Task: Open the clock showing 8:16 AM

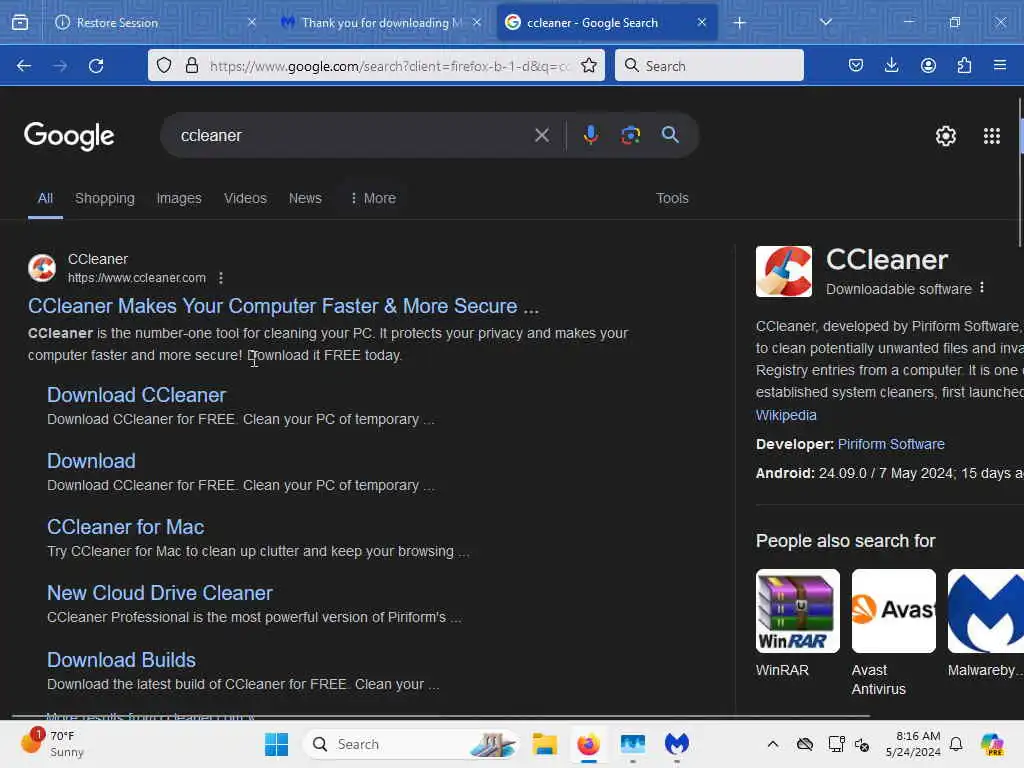Action: coord(912,744)
